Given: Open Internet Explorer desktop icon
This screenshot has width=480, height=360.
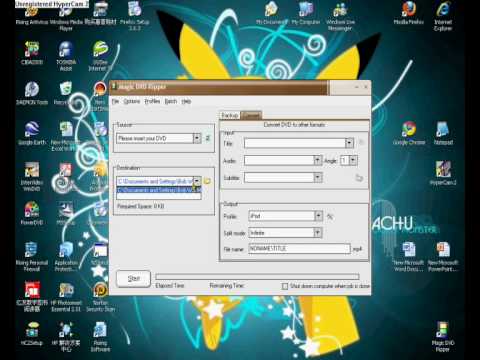Looking at the screenshot, I should coord(443,16).
